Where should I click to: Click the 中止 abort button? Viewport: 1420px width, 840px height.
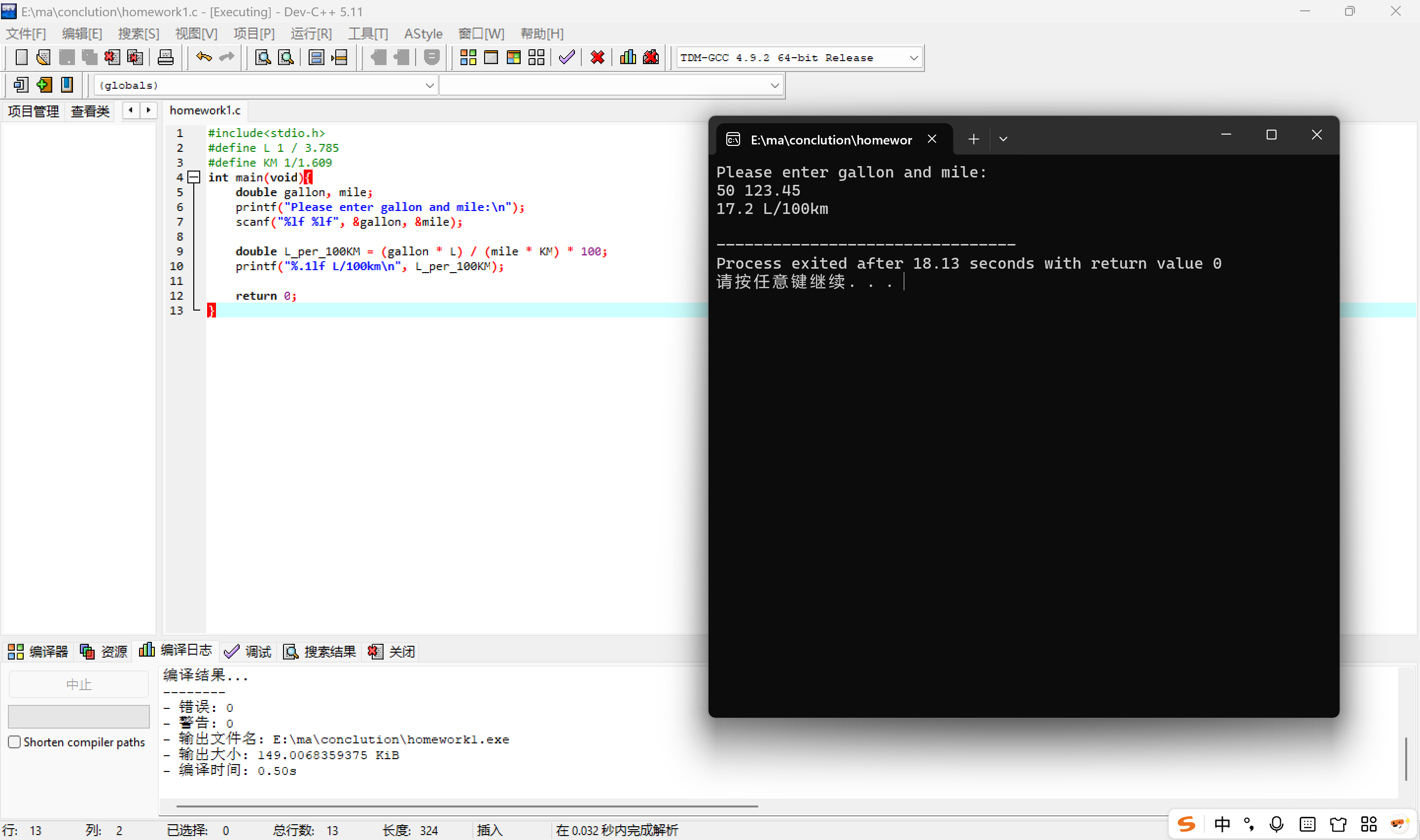79,684
